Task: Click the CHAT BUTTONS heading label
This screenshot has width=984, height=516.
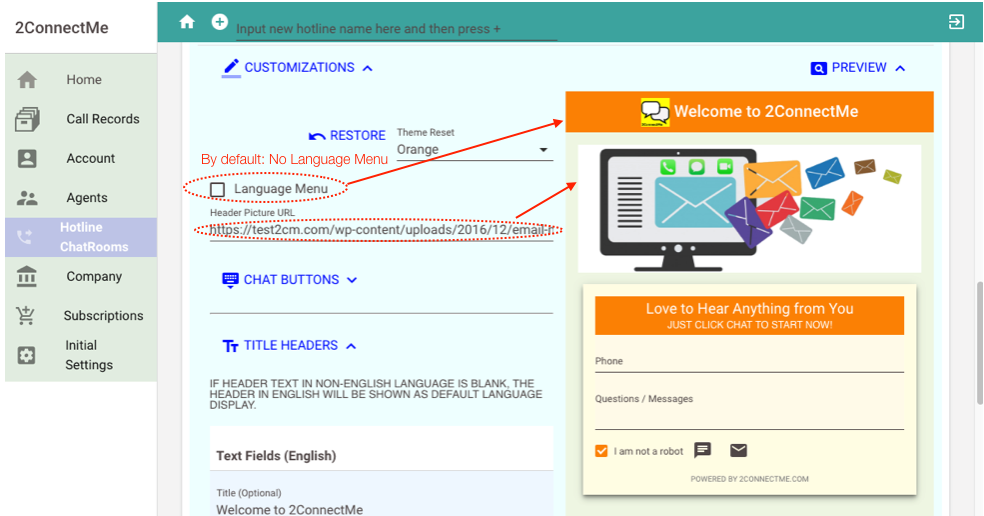Action: click(x=291, y=280)
